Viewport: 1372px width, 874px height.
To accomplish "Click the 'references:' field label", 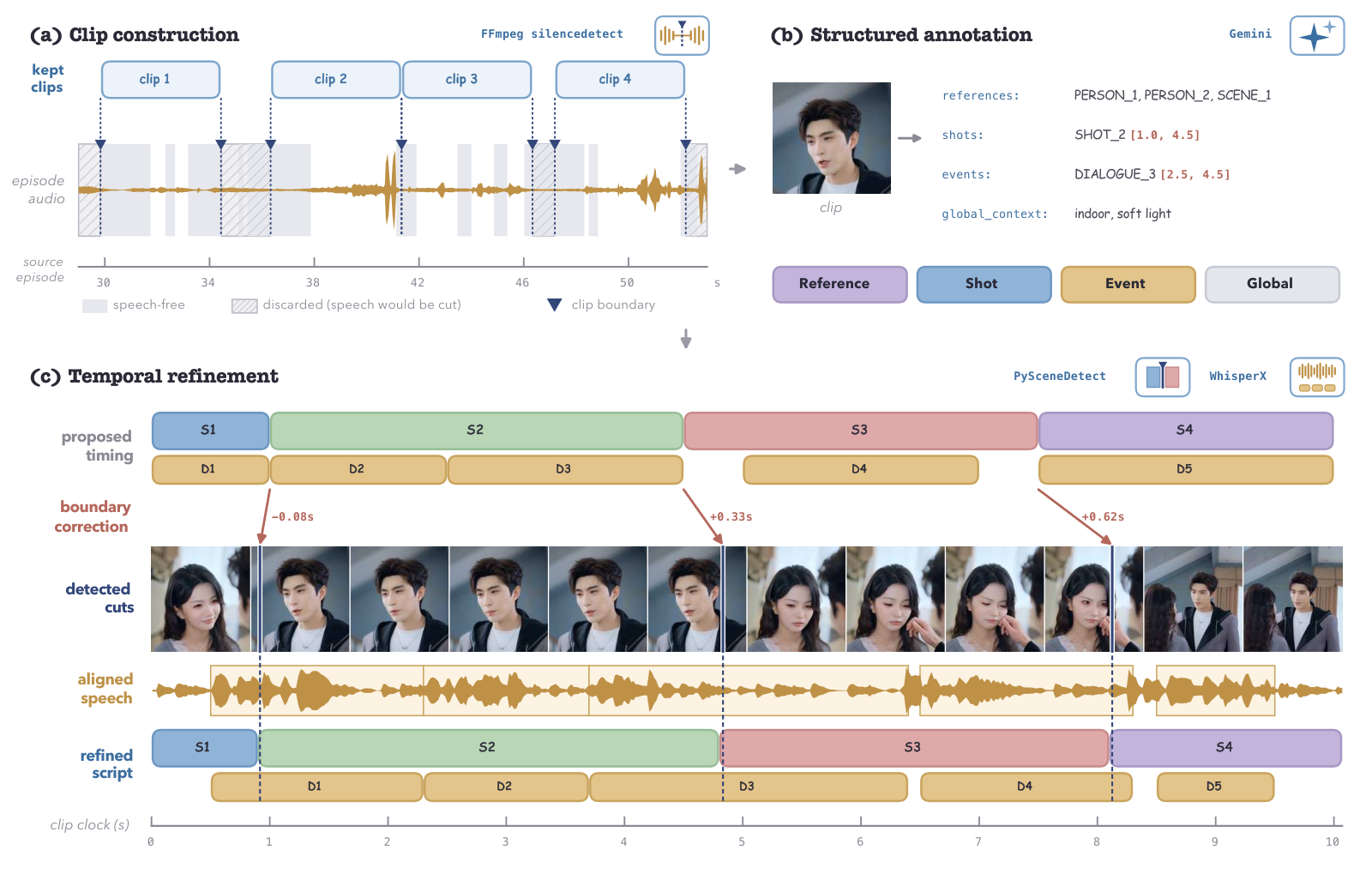I will 981,96.
